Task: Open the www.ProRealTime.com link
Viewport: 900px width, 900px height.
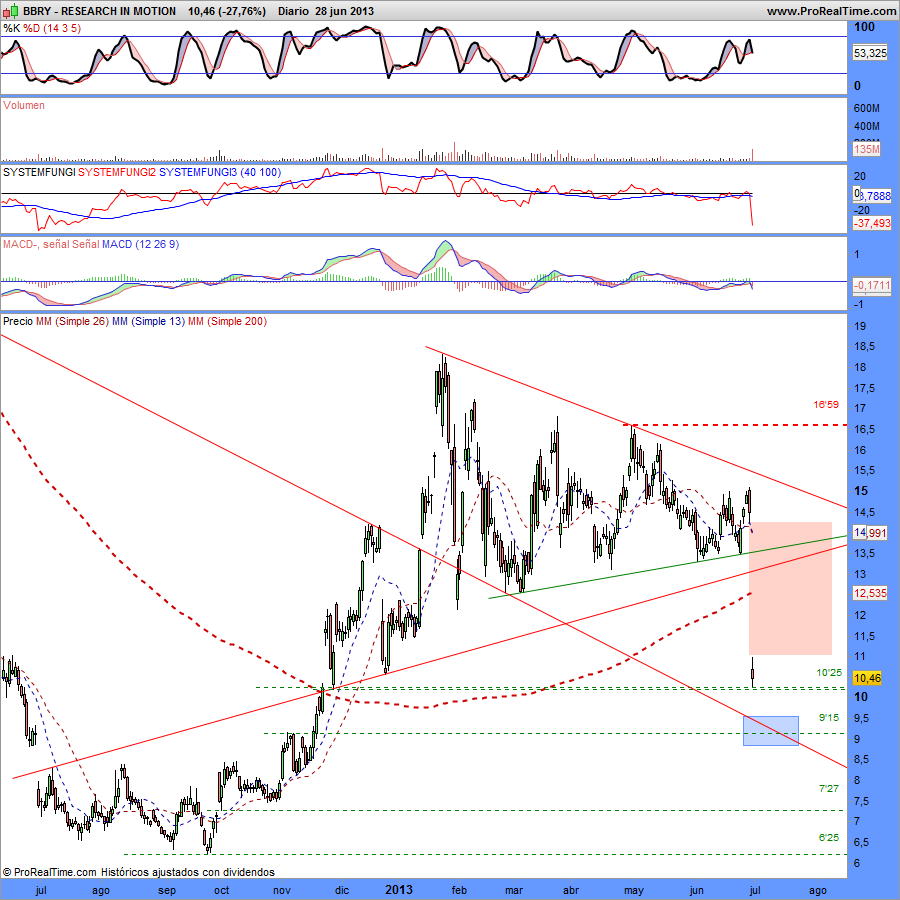Action: tap(832, 11)
